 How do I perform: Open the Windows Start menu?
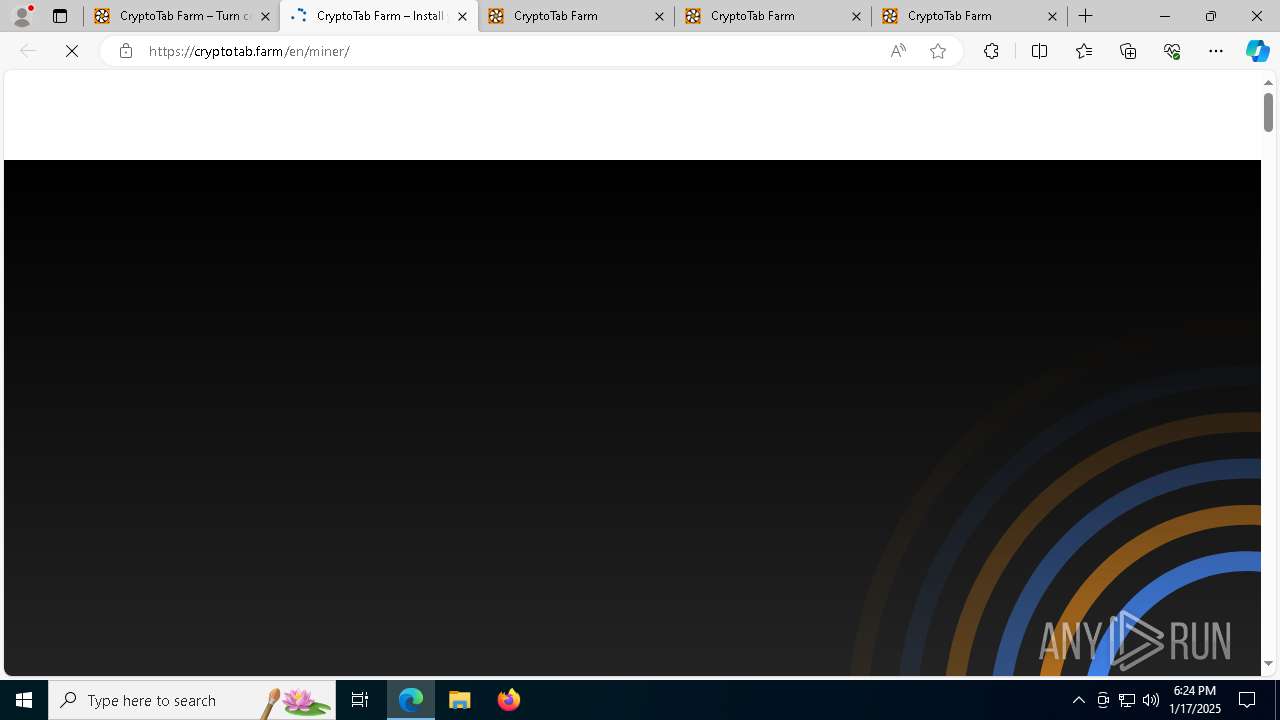tap(24, 700)
